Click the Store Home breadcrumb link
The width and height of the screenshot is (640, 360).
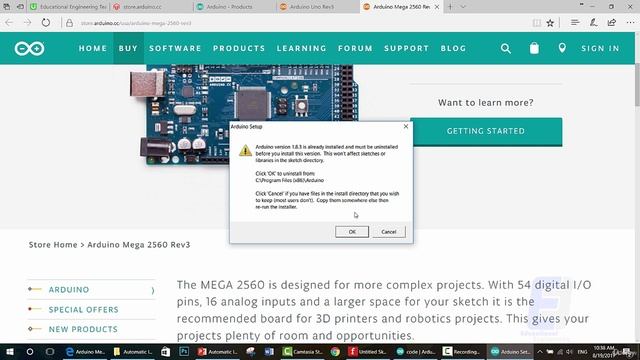point(53,244)
